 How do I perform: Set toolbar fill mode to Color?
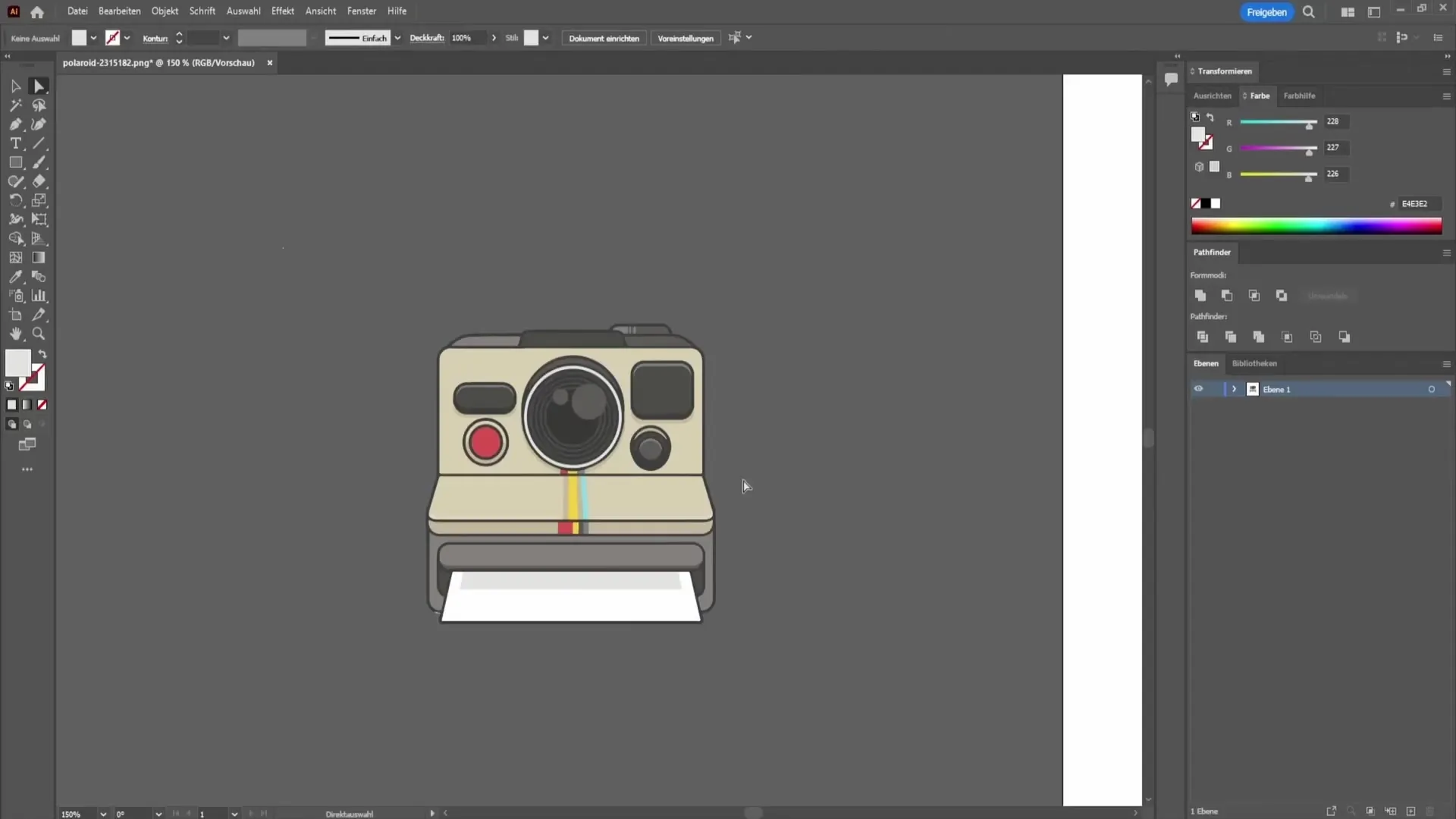point(11,405)
